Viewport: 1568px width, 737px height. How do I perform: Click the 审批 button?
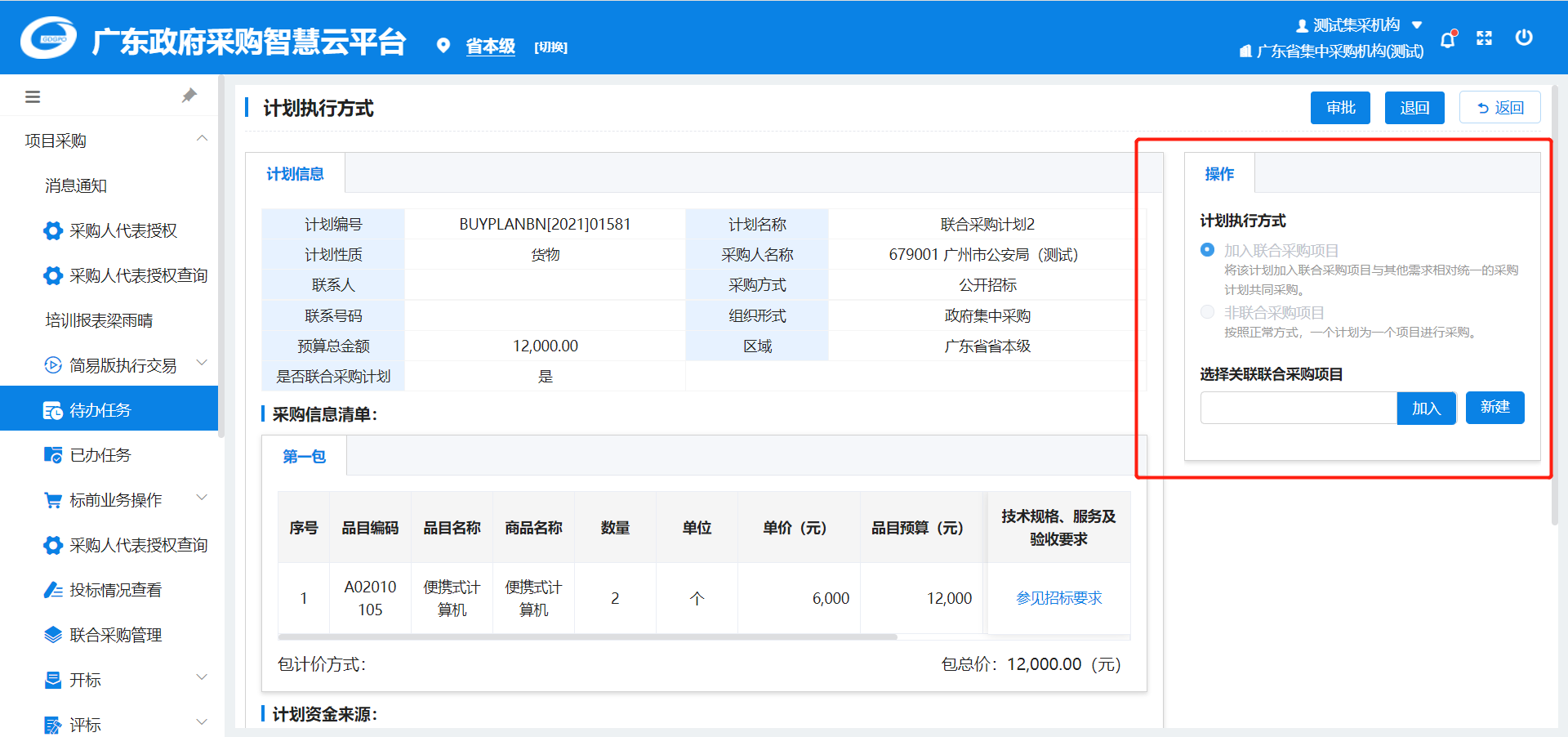1339,108
